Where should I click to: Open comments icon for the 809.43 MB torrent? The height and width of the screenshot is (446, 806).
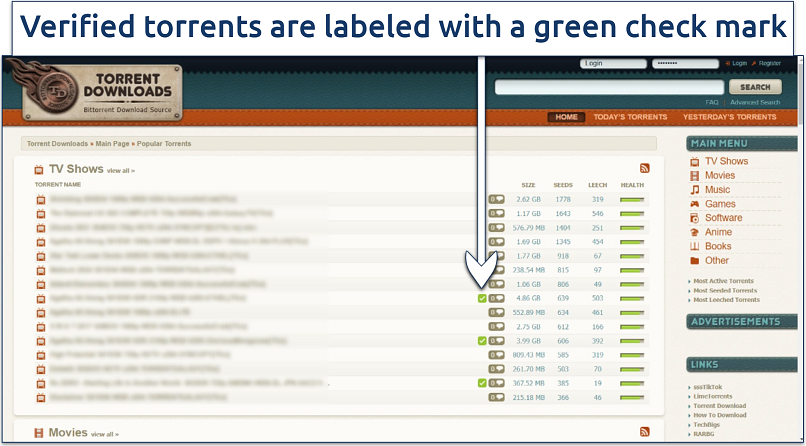click(x=497, y=355)
